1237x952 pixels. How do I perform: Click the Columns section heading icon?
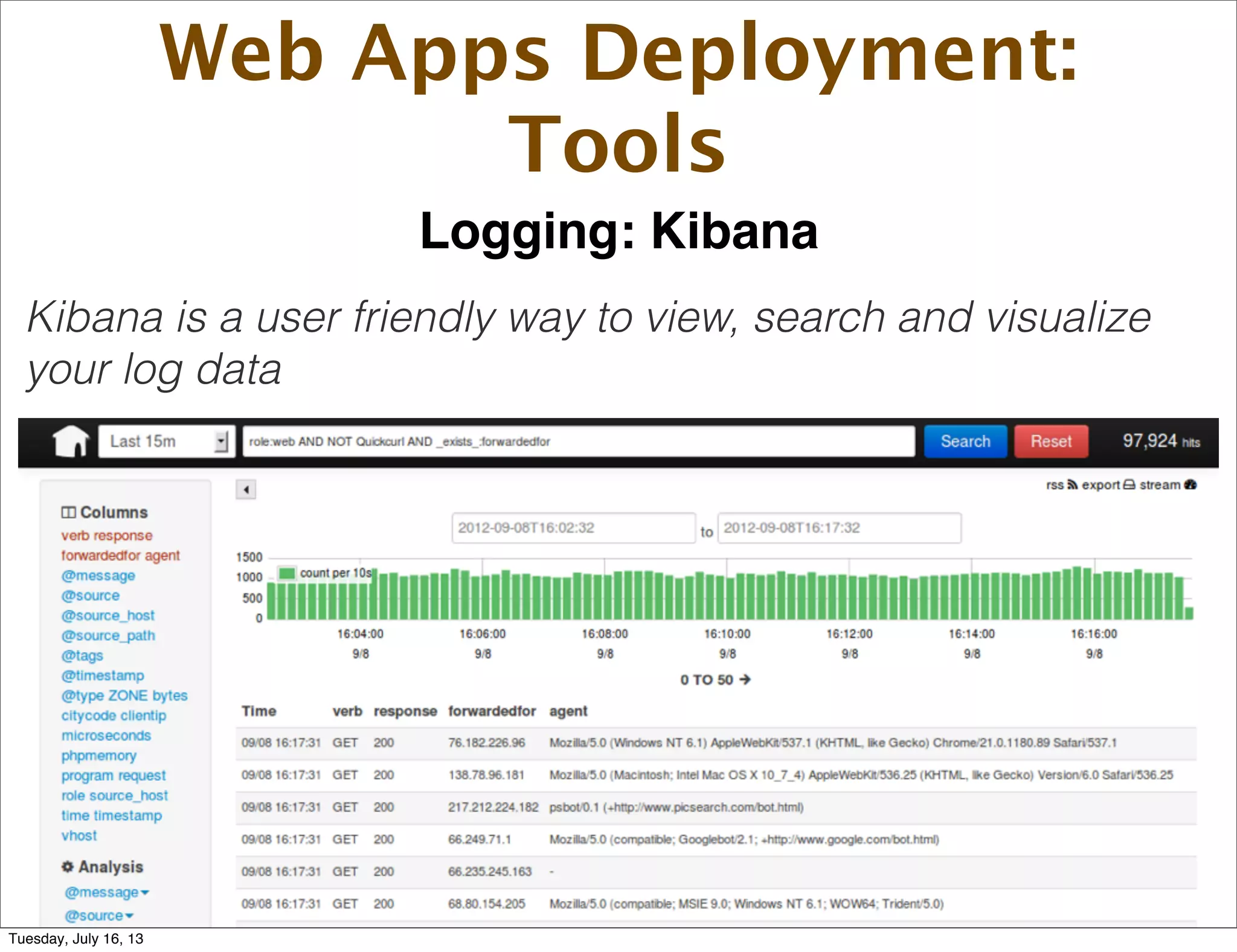point(68,512)
